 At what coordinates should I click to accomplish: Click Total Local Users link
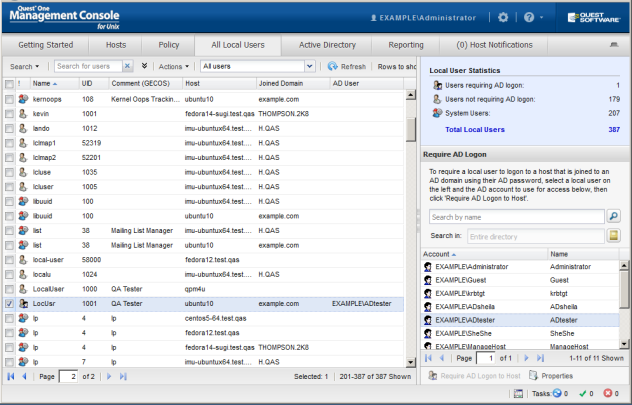[475, 129]
